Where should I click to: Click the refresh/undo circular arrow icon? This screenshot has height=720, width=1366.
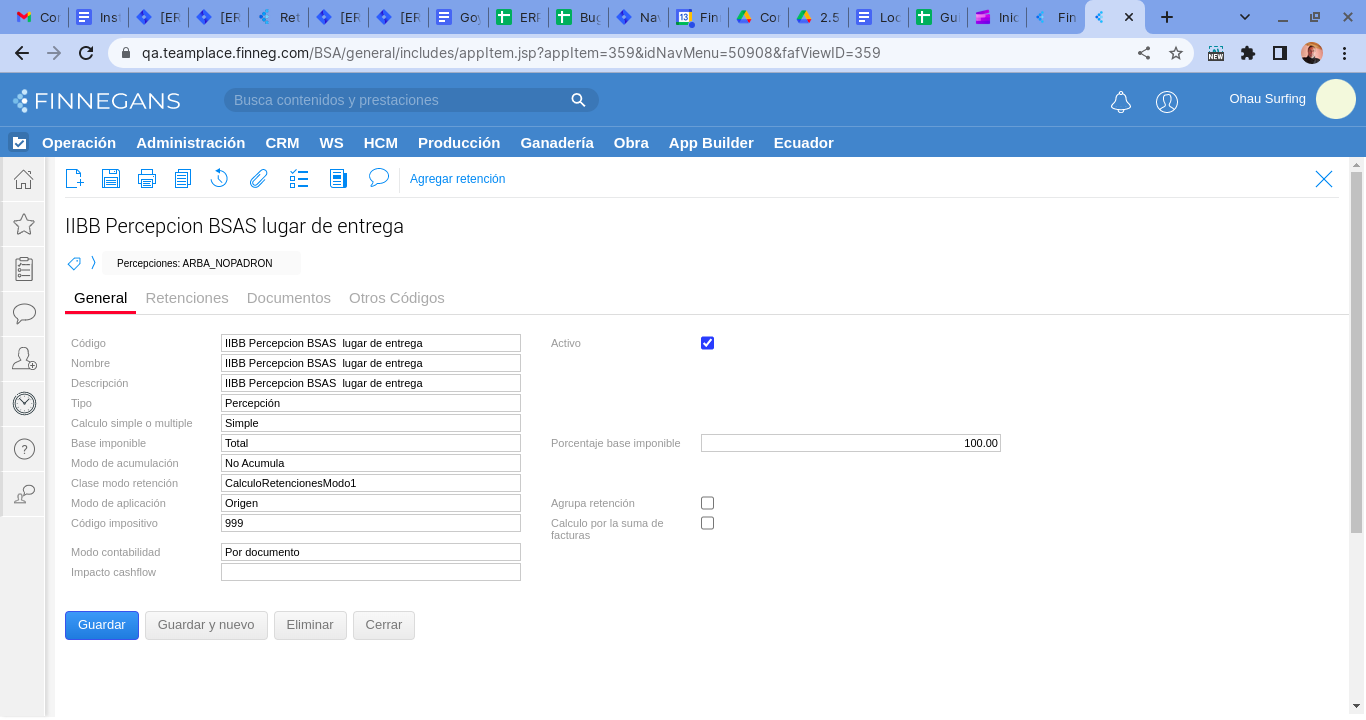coord(220,179)
